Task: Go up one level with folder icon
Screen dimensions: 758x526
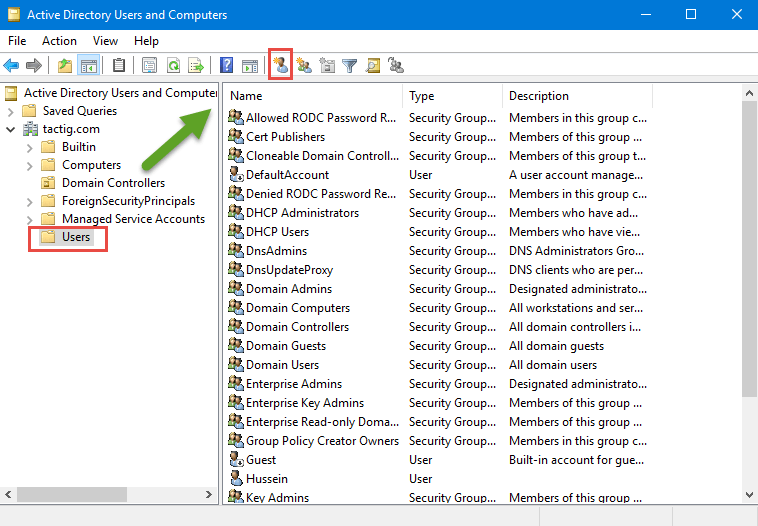Action: point(65,65)
